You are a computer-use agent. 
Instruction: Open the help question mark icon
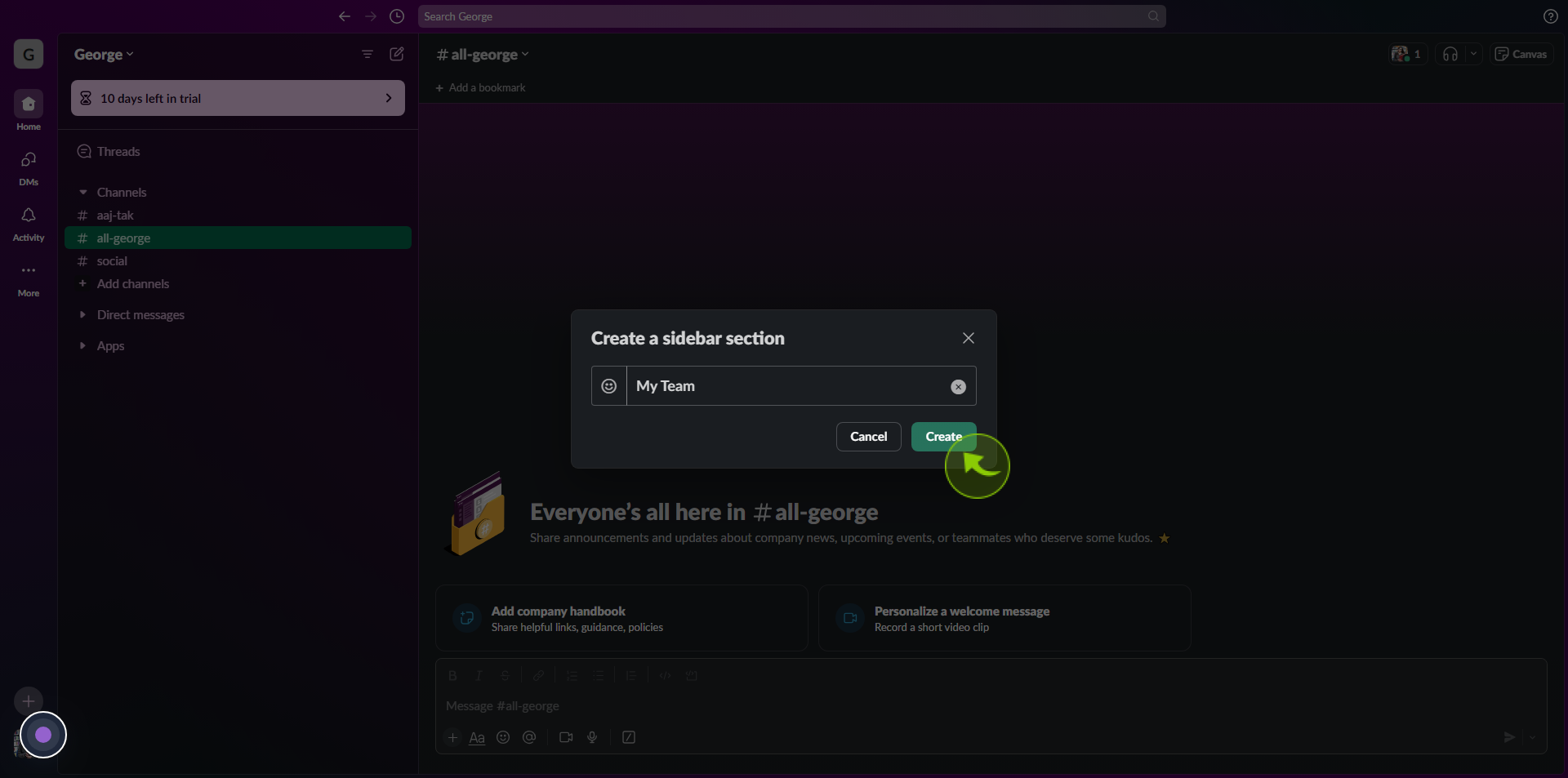pos(1550,16)
